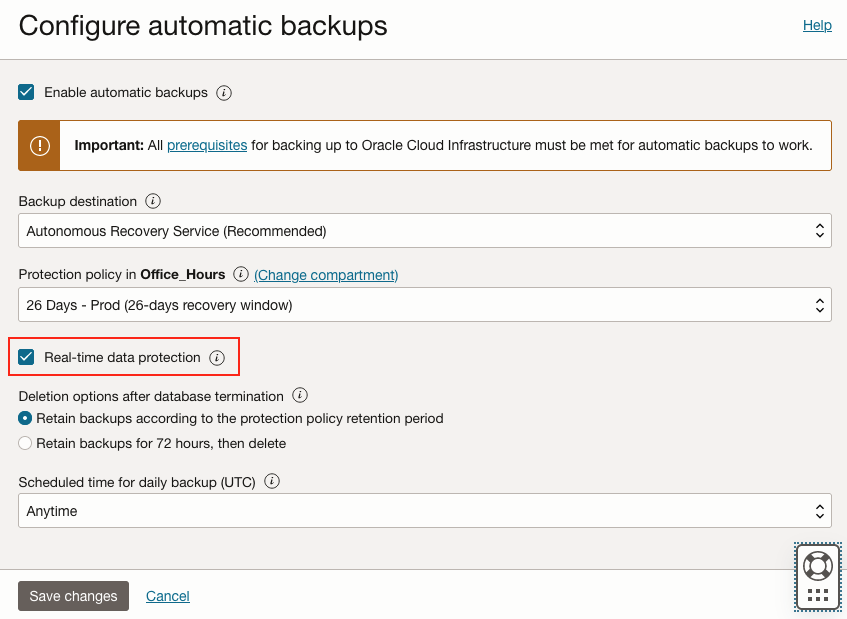Open Scheduled time for daily backup dropdown

pyautogui.click(x=424, y=511)
